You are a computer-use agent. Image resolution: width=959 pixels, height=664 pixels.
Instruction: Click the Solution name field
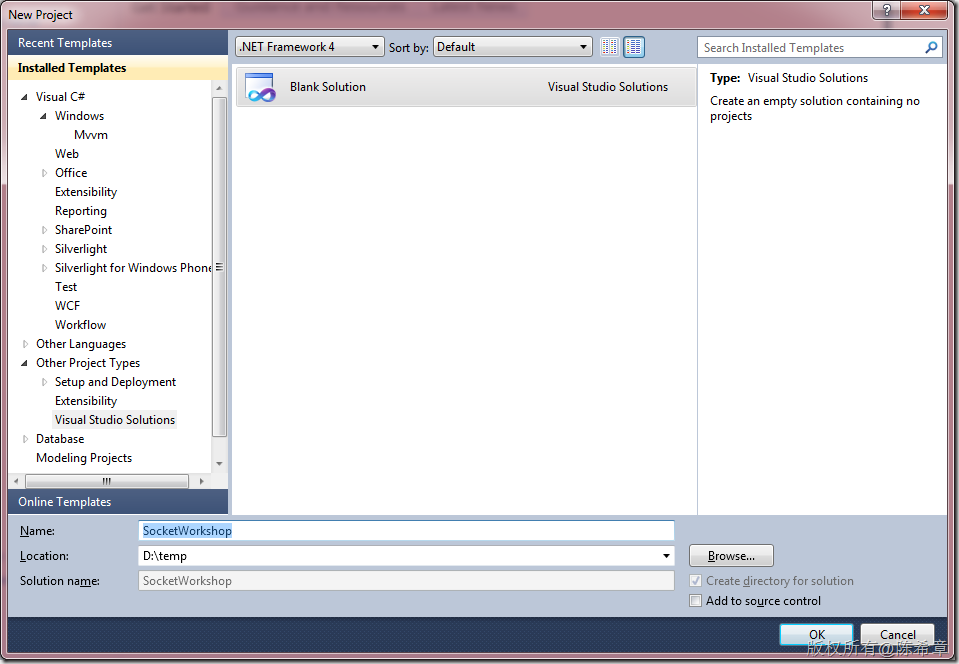point(406,581)
